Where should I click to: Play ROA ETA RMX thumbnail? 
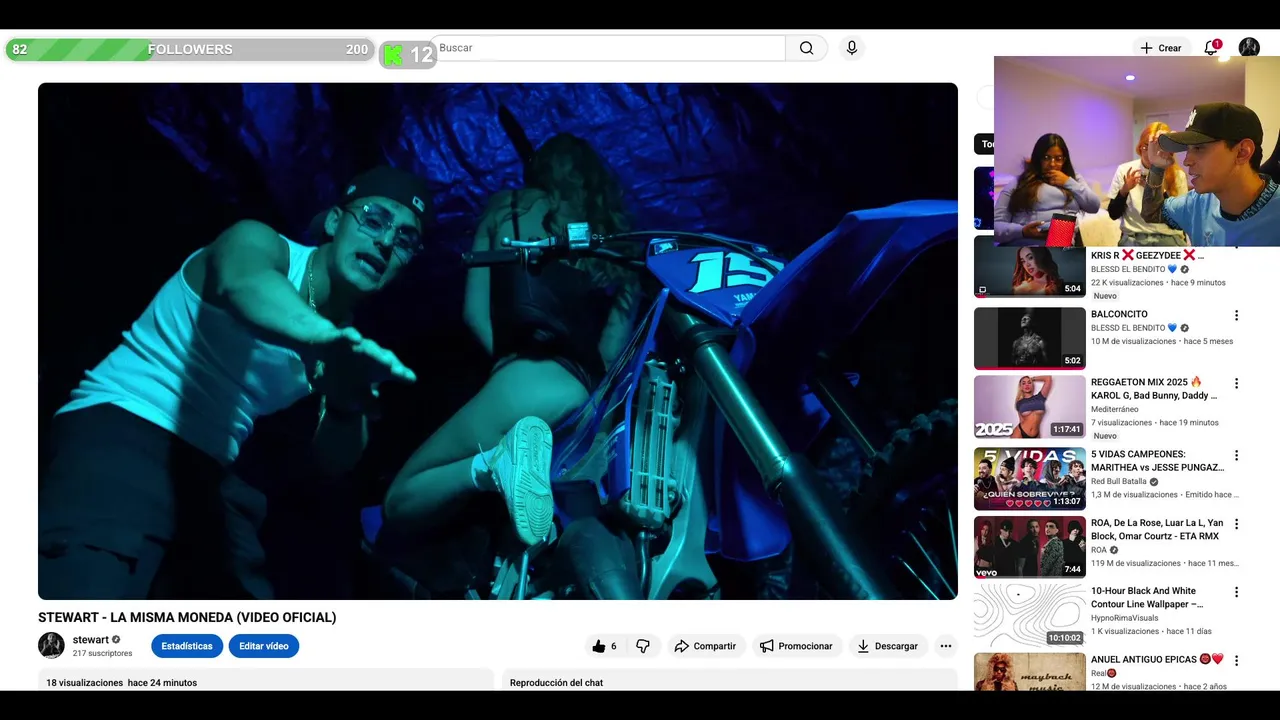pos(1030,547)
